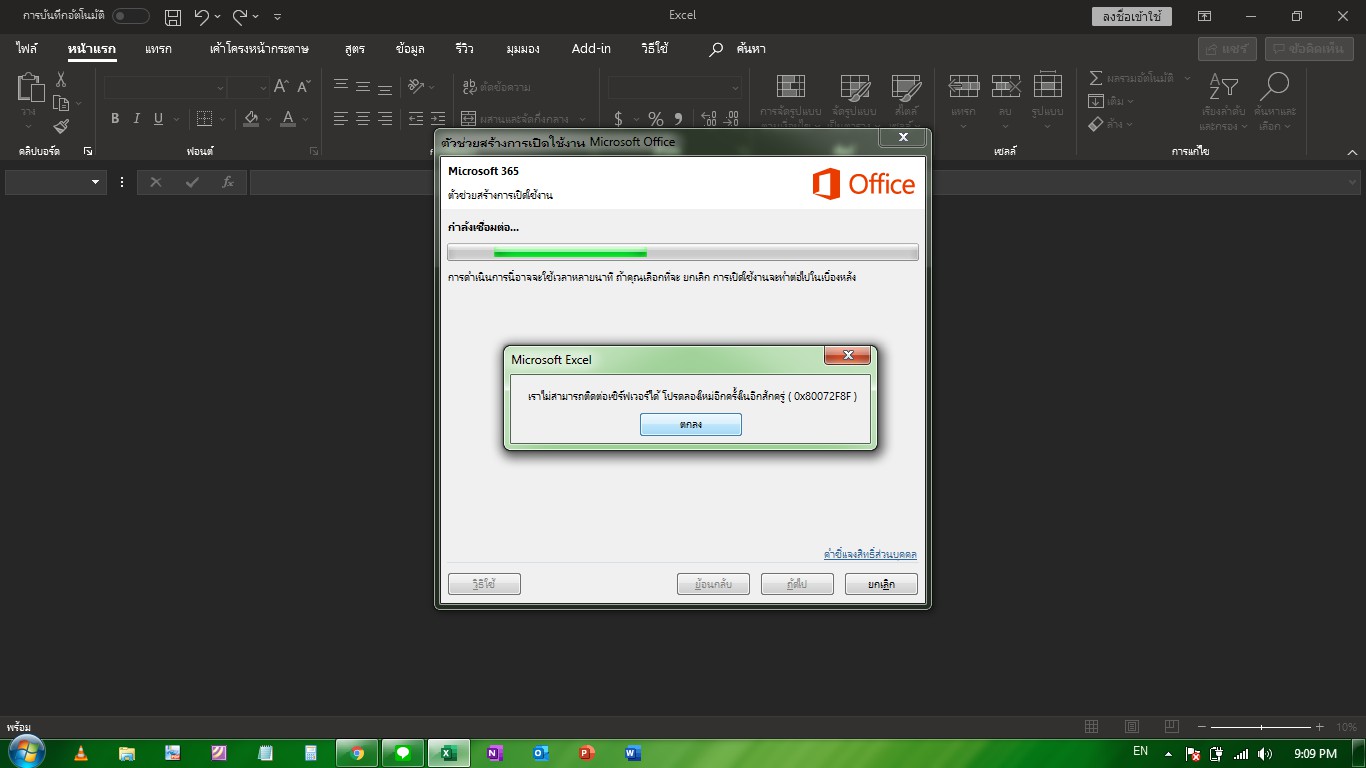Click the Percent style icon
1366x768 pixels.
656,119
